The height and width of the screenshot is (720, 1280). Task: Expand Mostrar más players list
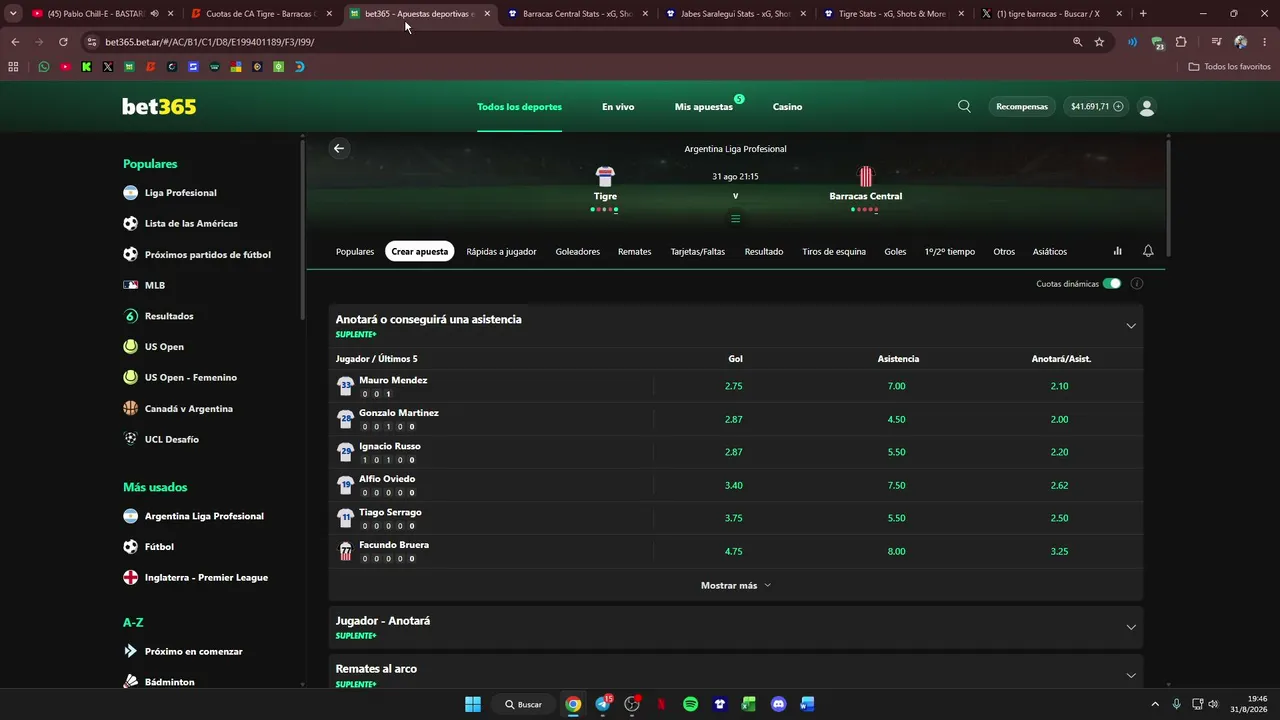pyautogui.click(x=735, y=585)
